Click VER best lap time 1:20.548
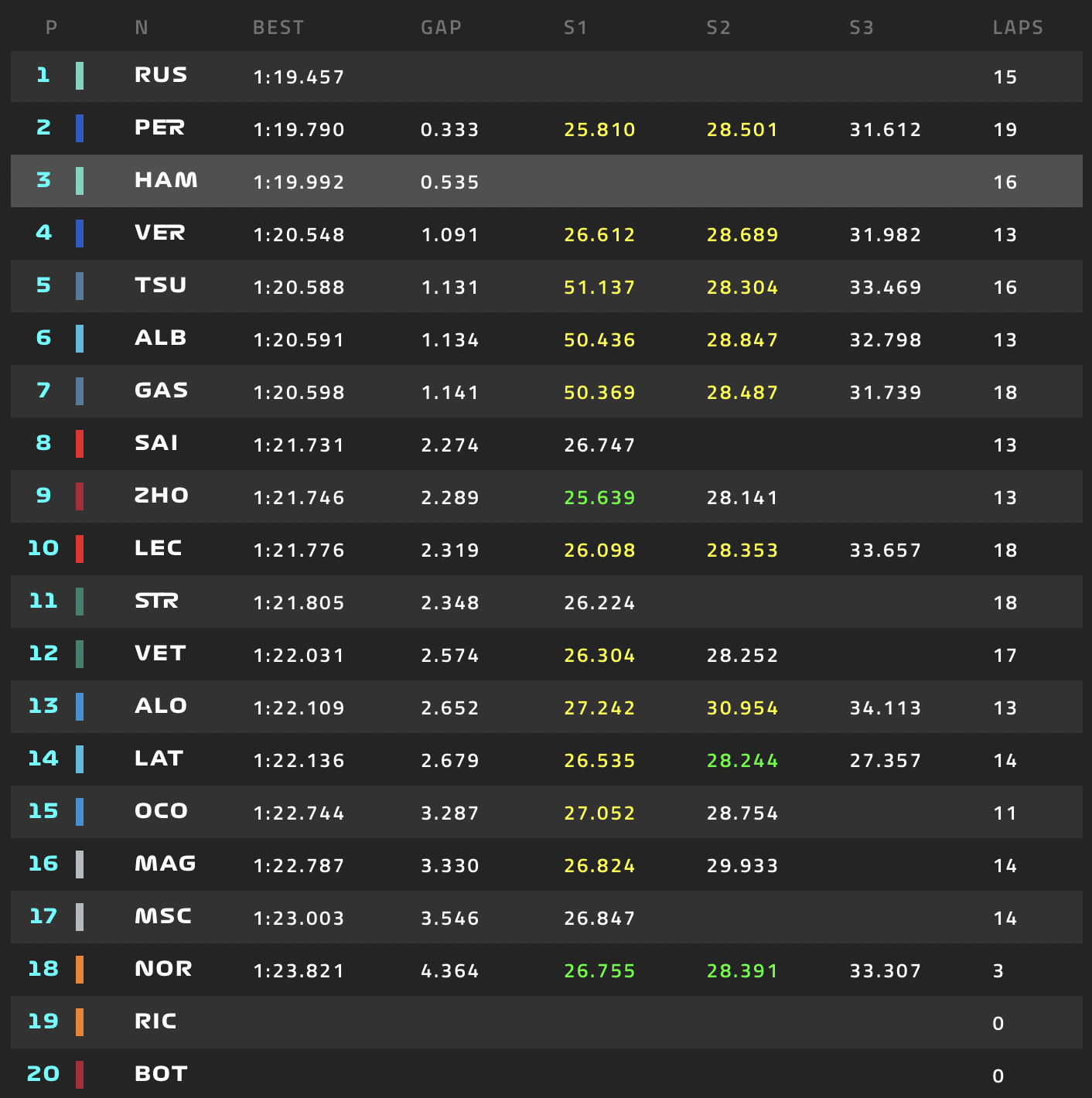Screen dimensions: 1092x1098 point(299,235)
